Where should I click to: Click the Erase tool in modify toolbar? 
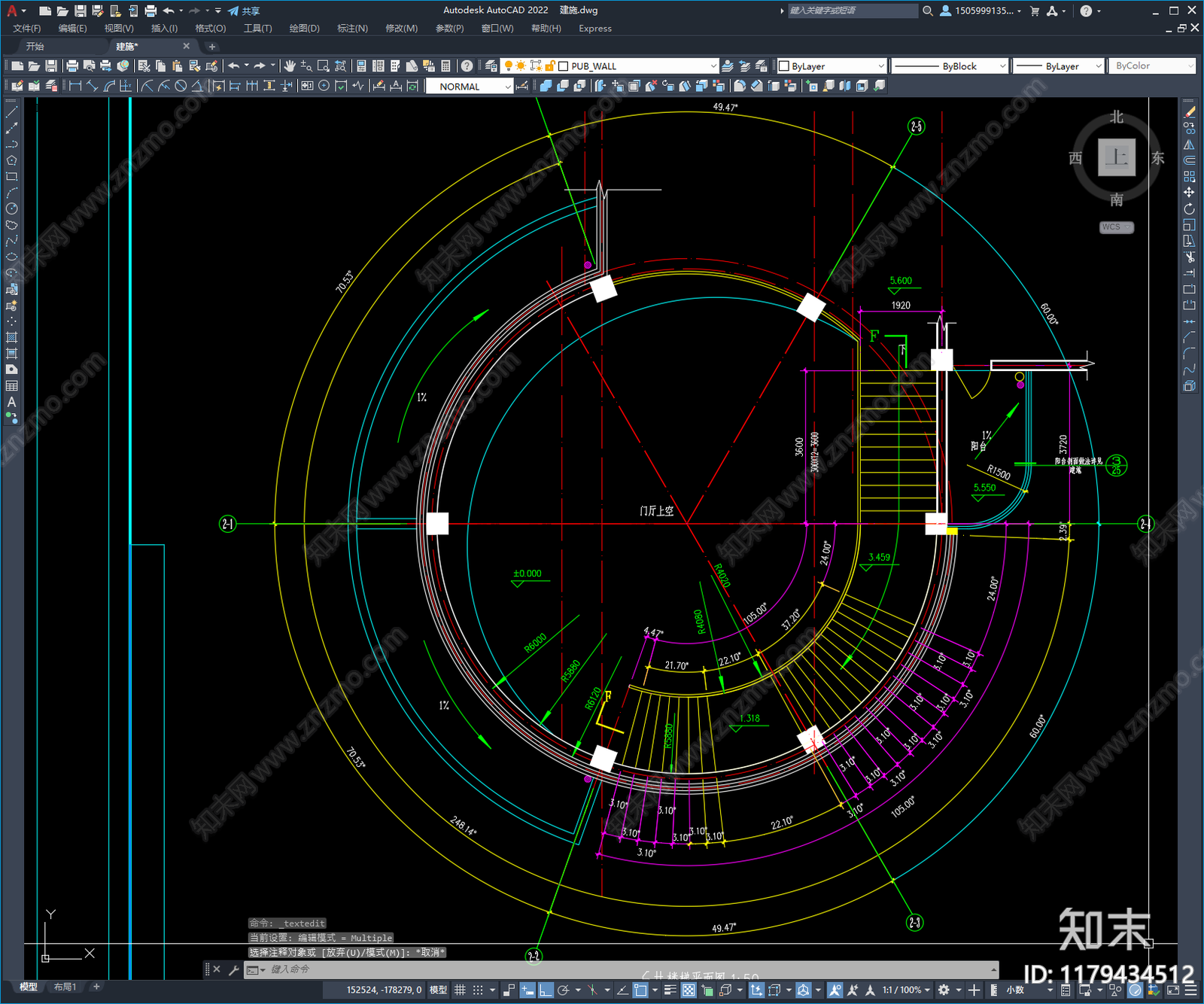tap(1189, 112)
